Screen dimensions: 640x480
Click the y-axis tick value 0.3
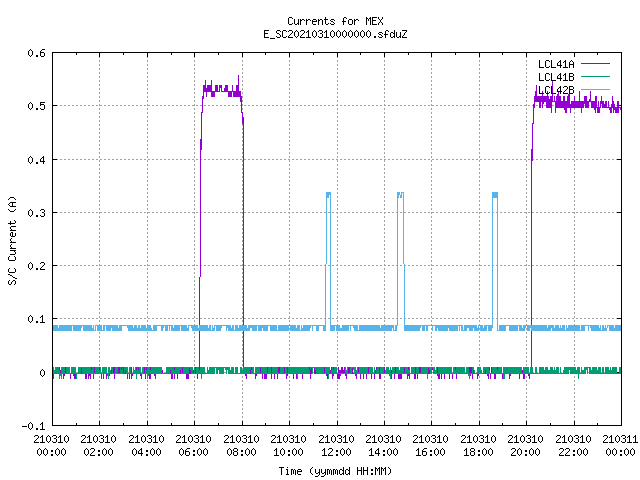click(x=36, y=213)
